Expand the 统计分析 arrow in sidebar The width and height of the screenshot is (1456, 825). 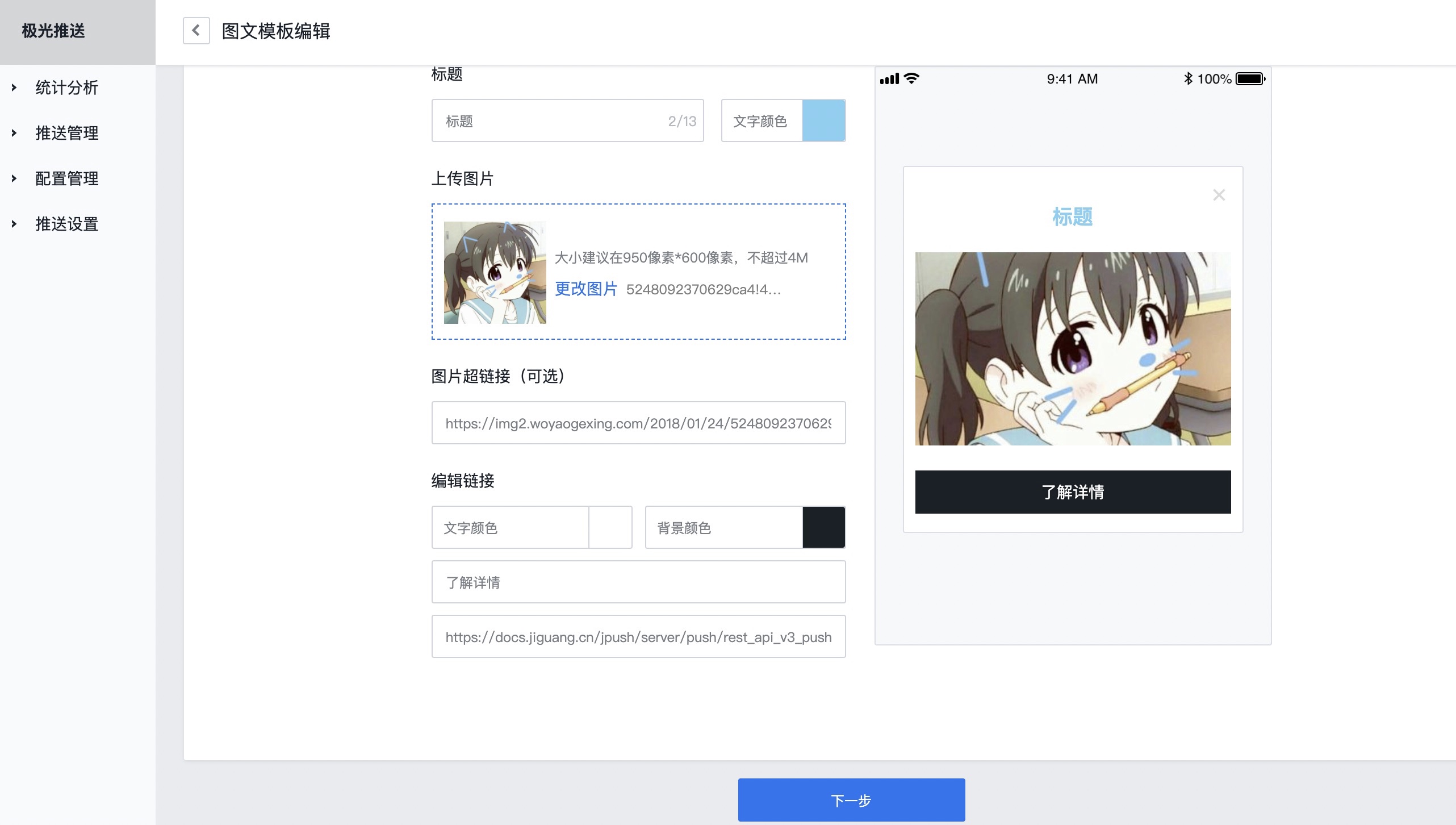(x=14, y=88)
